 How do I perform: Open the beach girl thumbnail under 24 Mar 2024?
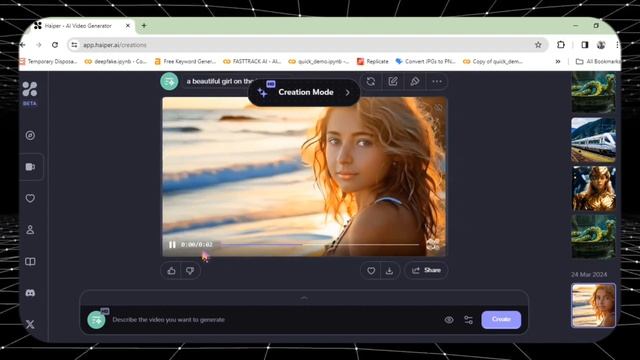[593, 305]
